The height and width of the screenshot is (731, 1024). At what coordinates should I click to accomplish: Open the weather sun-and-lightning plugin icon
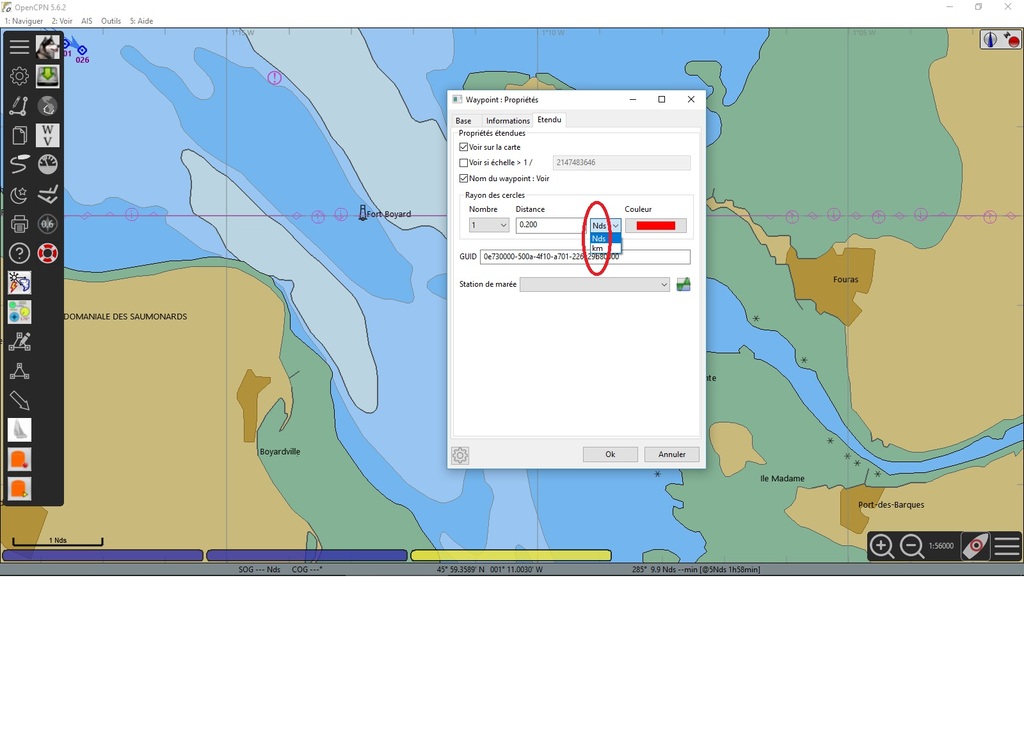pyautogui.click(x=19, y=283)
